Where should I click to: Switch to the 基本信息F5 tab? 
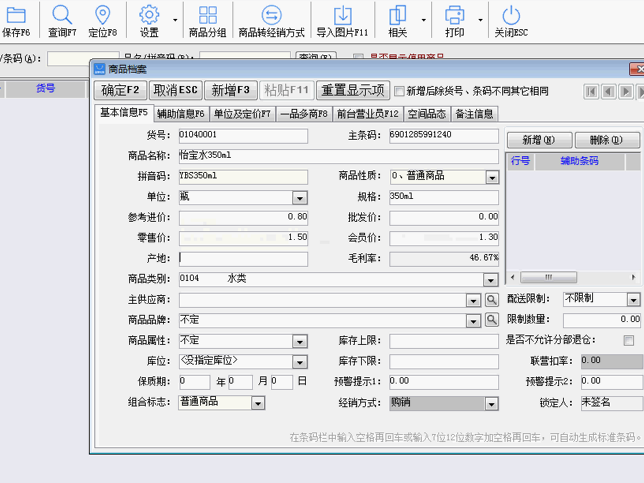tap(124, 113)
